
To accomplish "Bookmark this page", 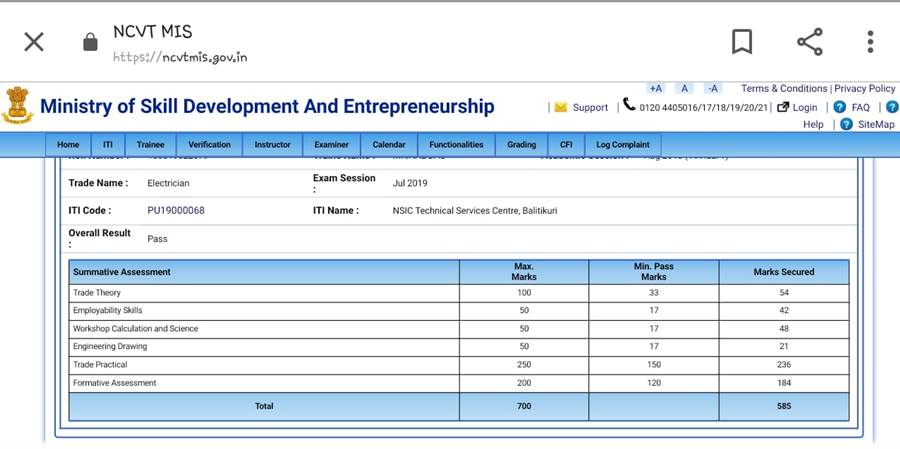I will point(742,42).
